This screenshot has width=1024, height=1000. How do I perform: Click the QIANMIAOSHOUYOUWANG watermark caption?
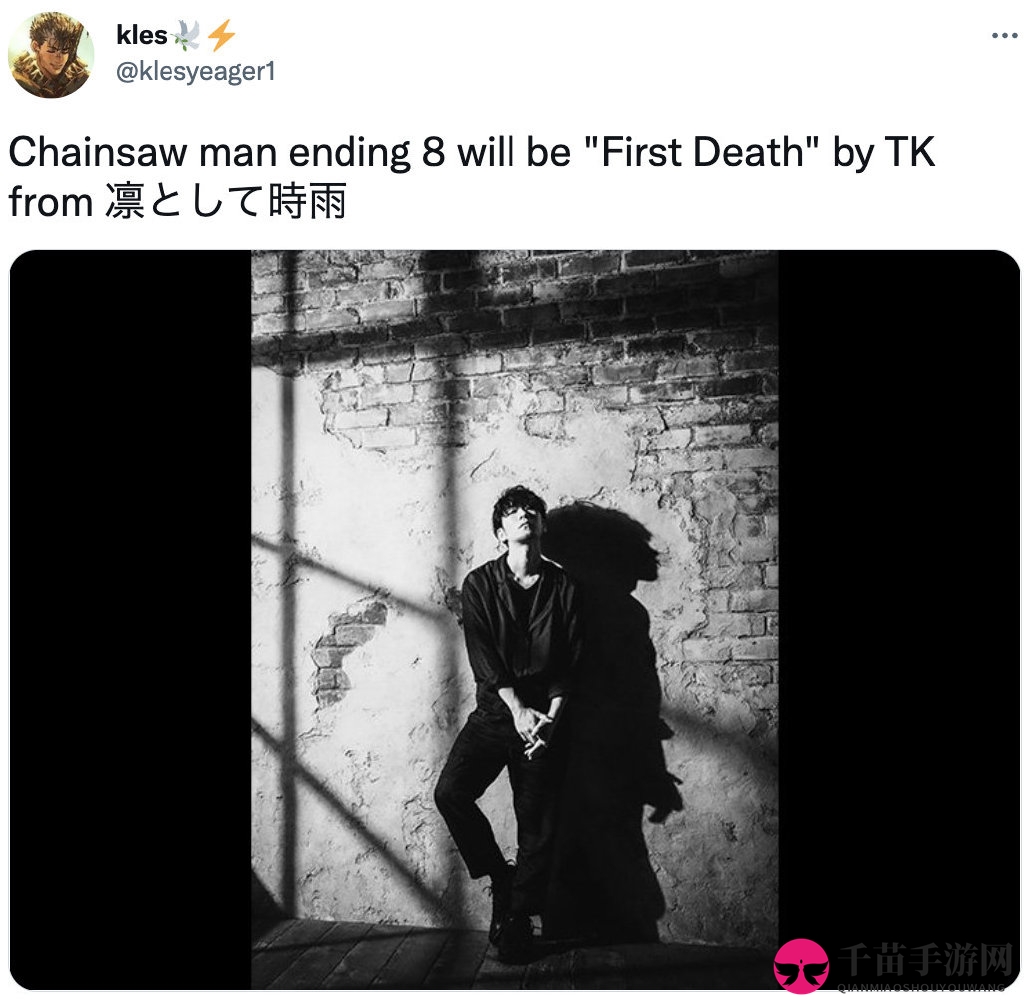point(921,986)
